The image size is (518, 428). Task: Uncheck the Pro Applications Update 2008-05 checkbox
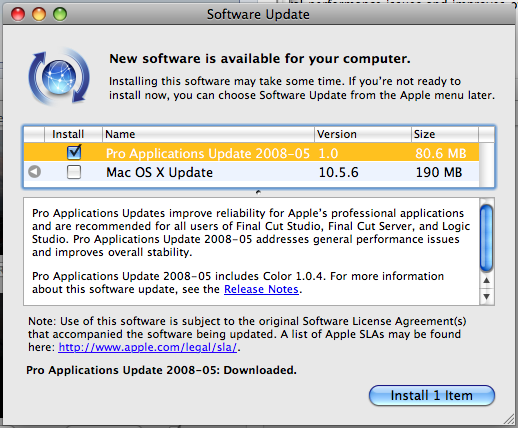click(x=74, y=153)
